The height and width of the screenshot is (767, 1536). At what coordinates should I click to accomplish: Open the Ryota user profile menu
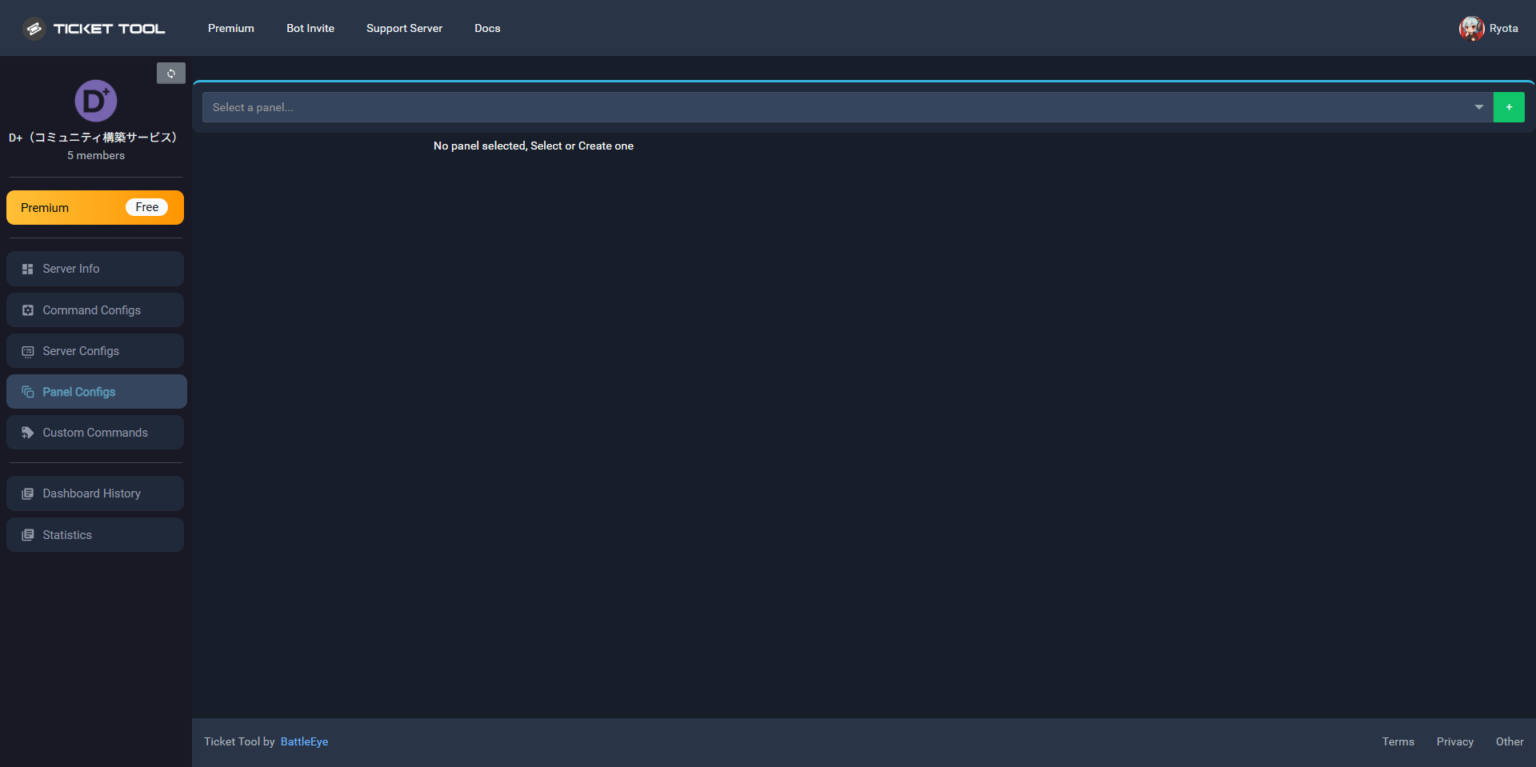(1488, 28)
